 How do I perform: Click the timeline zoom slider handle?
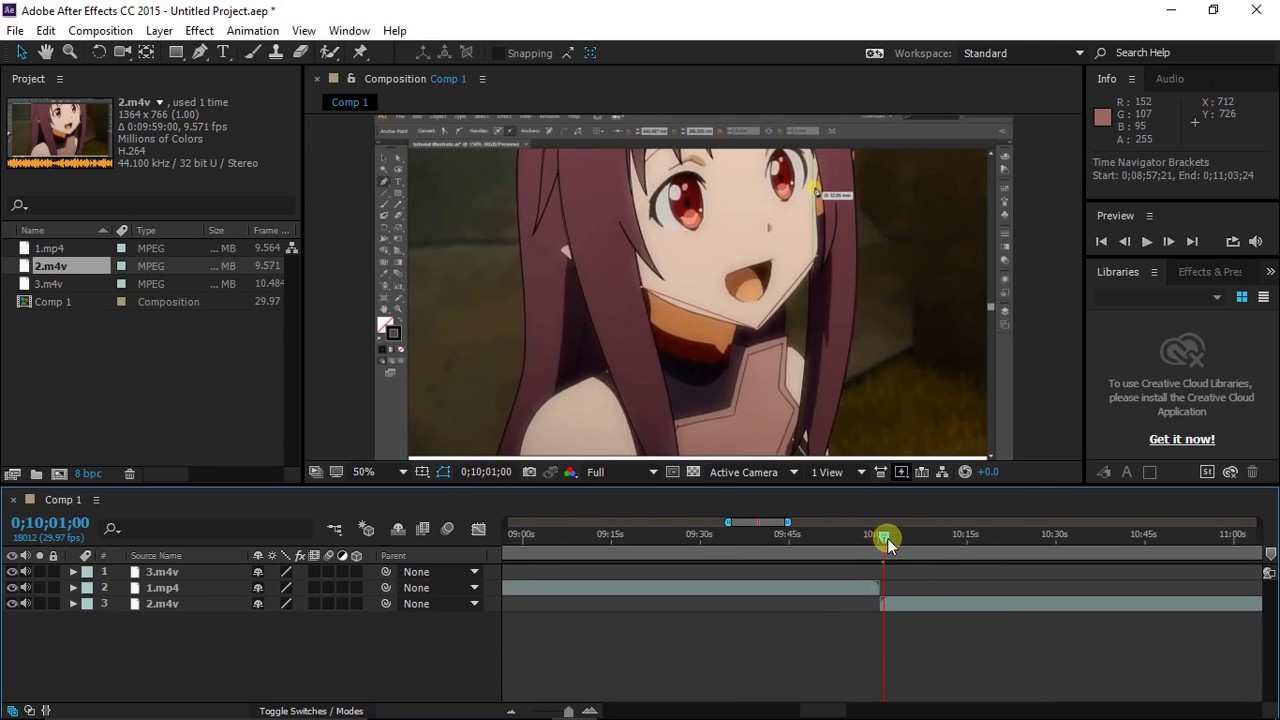pyautogui.click(x=568, y=711)
